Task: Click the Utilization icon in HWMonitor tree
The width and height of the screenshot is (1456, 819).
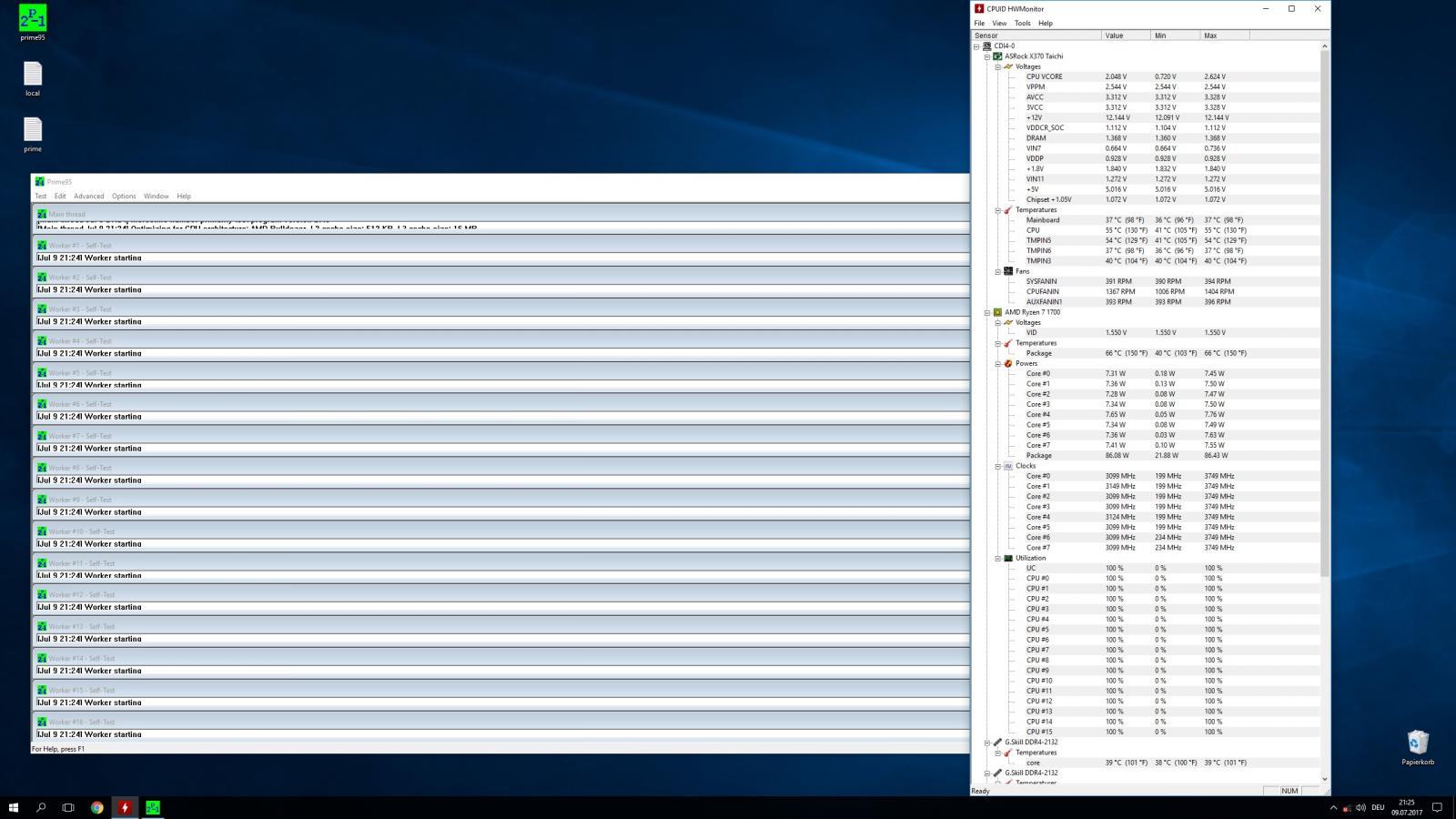Action: 1008,558
